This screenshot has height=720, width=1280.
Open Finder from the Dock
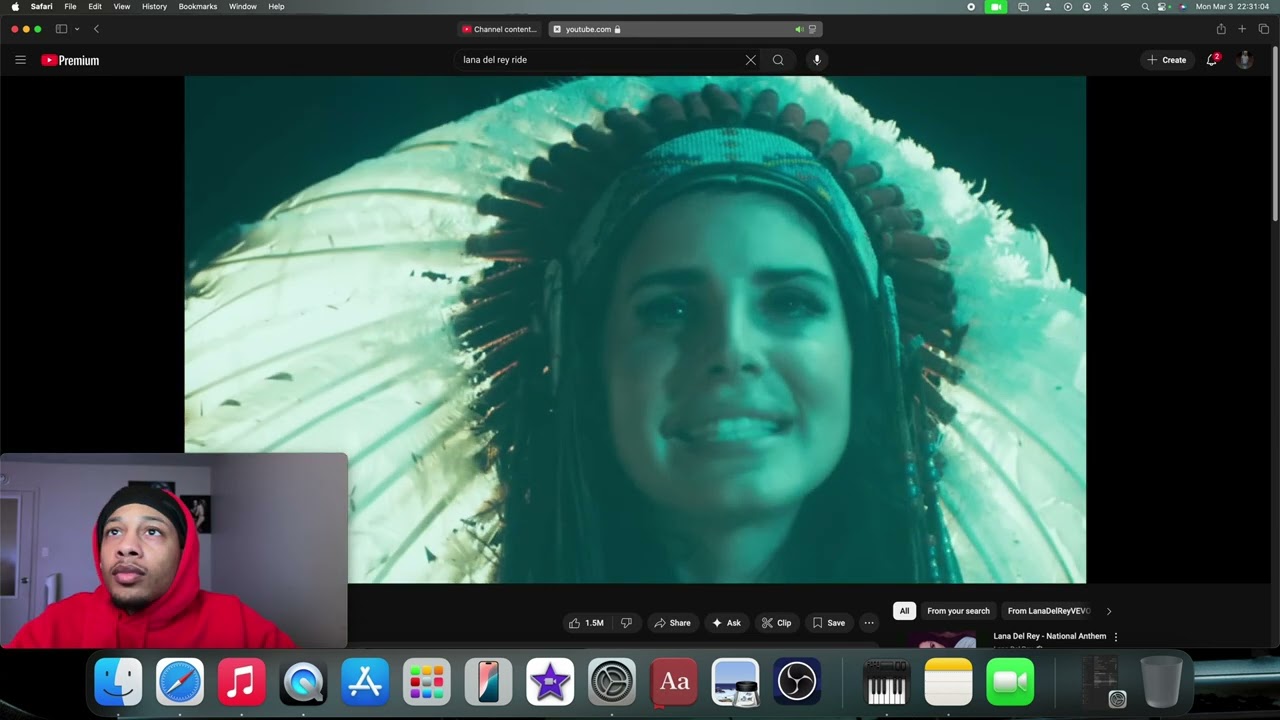tap(118, 682)
